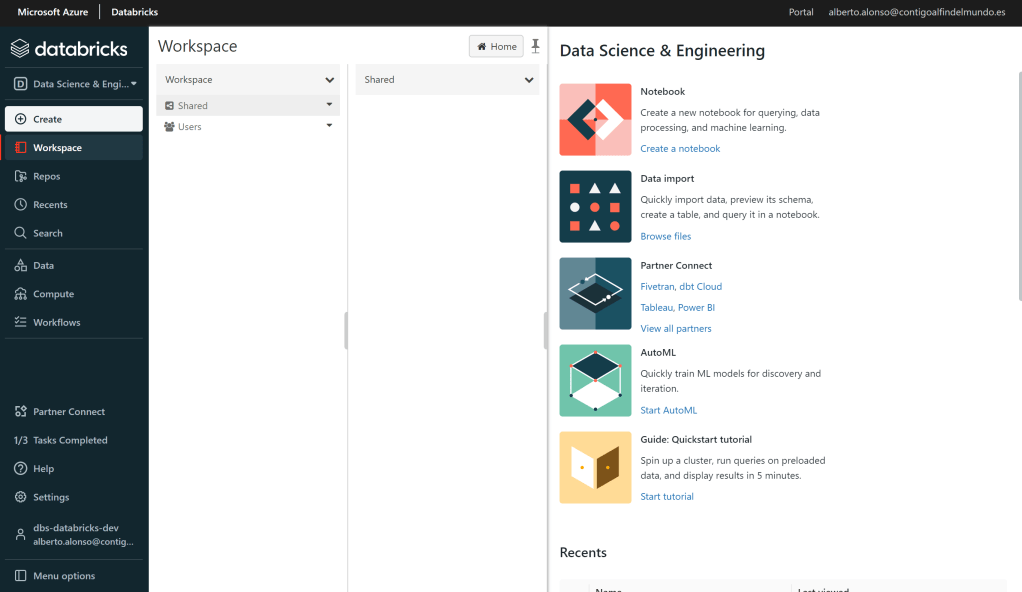Click the Databricks logo in the sidebar
Viewport: 1022px width, 592px height.
(69, 49)
